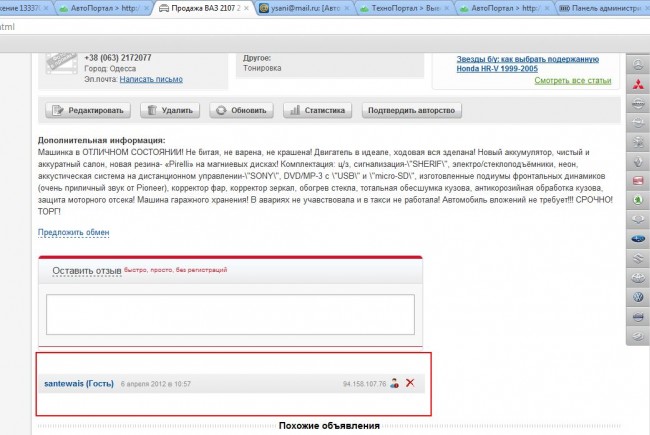Image resolution: width=650 pixels, height=435 pixels.
Task: Click the Обновить button
Action: [242, 111]
